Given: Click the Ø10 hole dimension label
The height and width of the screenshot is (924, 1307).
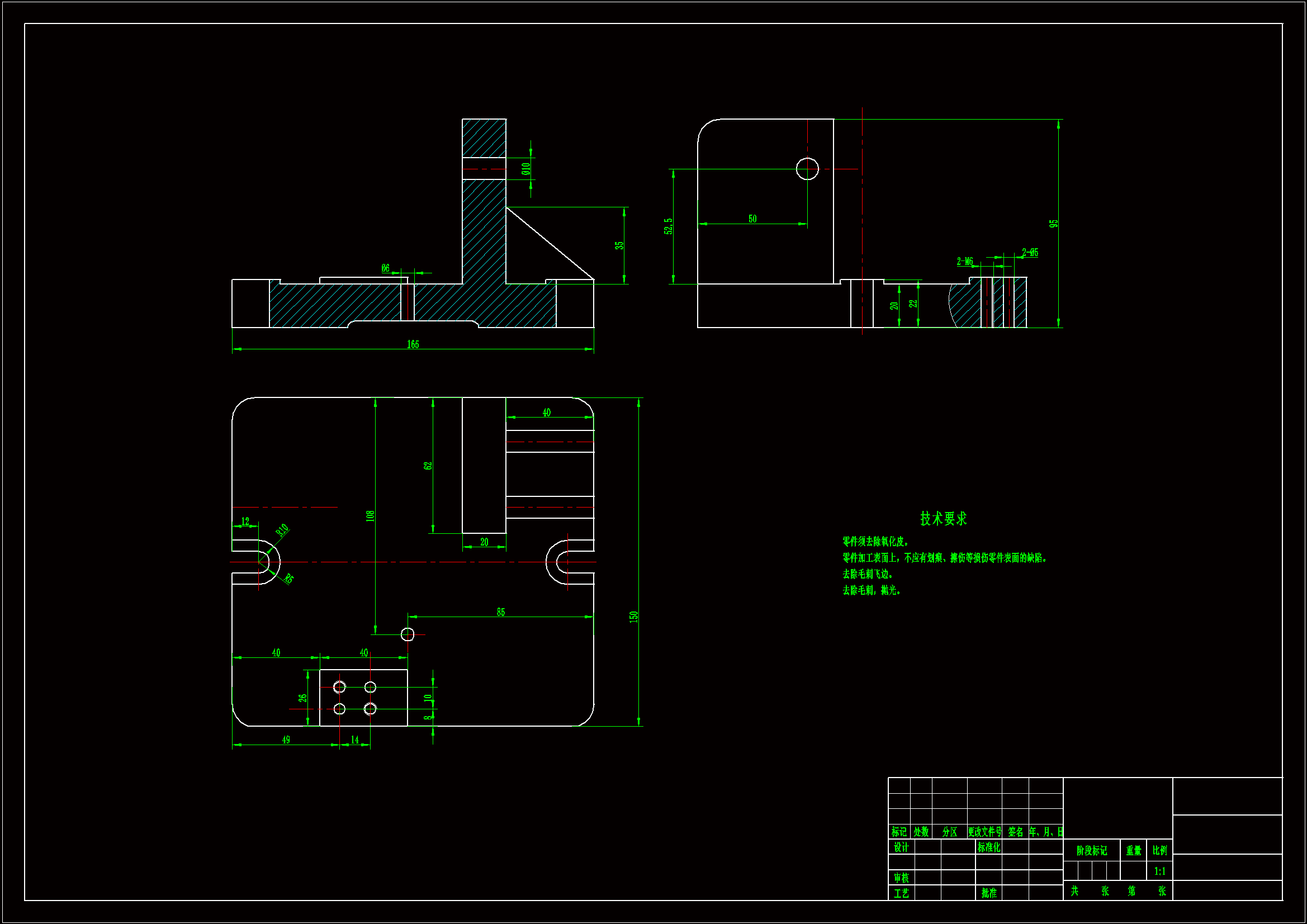Looking at the screenshot, I should click(526, 168).
